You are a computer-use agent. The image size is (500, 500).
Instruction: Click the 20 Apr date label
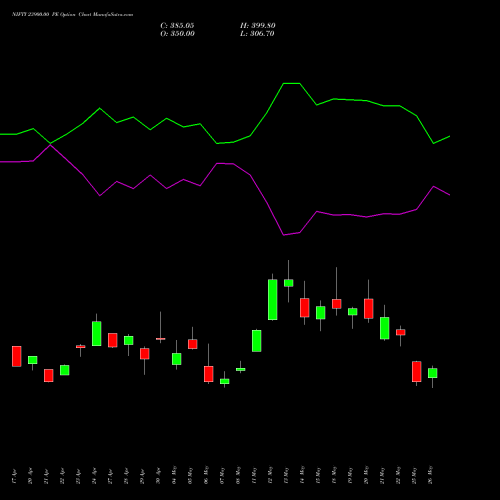click(30, 476)
